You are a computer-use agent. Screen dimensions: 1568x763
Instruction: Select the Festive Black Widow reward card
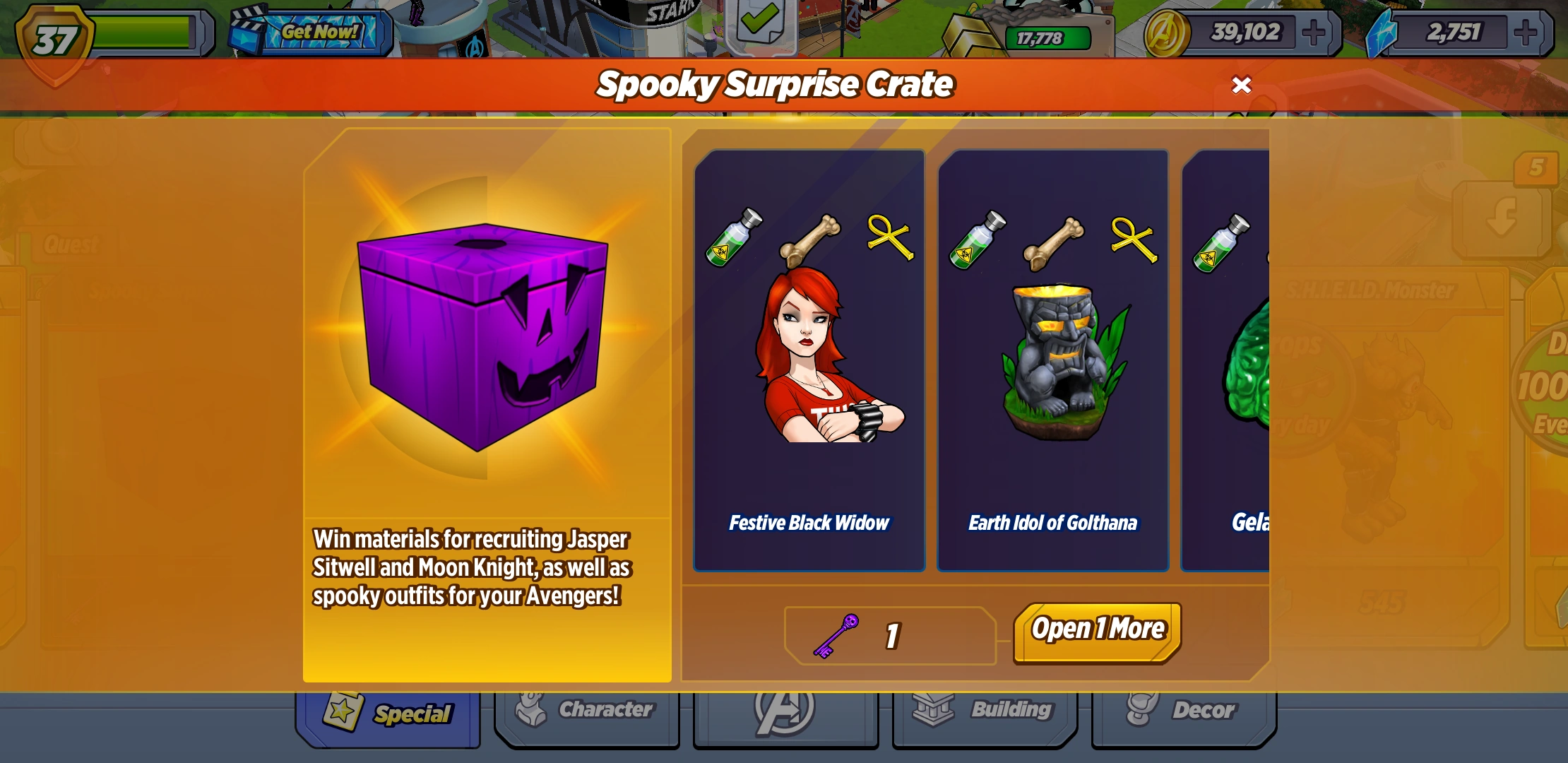[x=809, y=360]
